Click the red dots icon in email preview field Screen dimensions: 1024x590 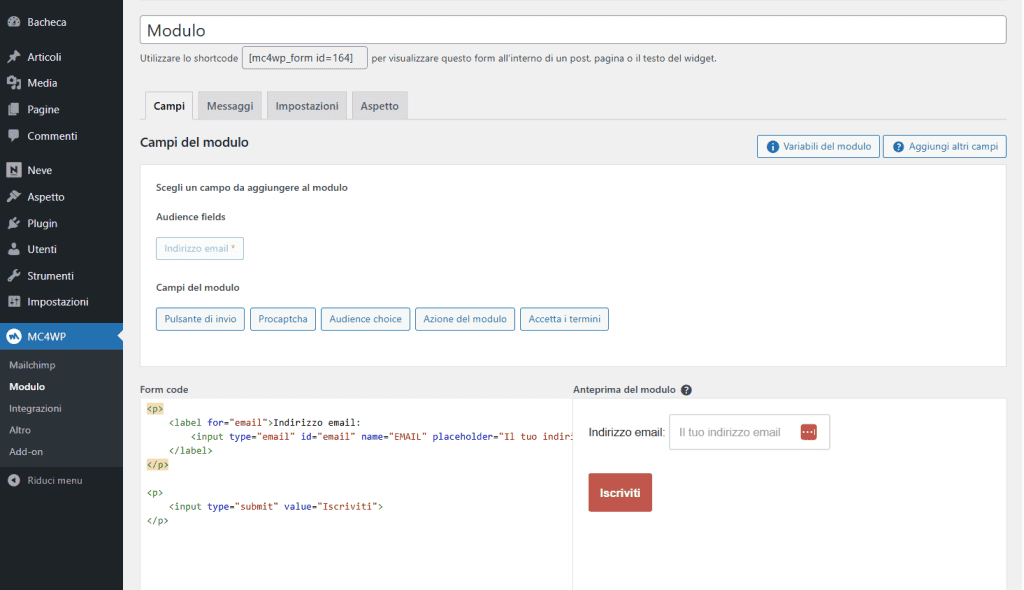tap(808, 432)
